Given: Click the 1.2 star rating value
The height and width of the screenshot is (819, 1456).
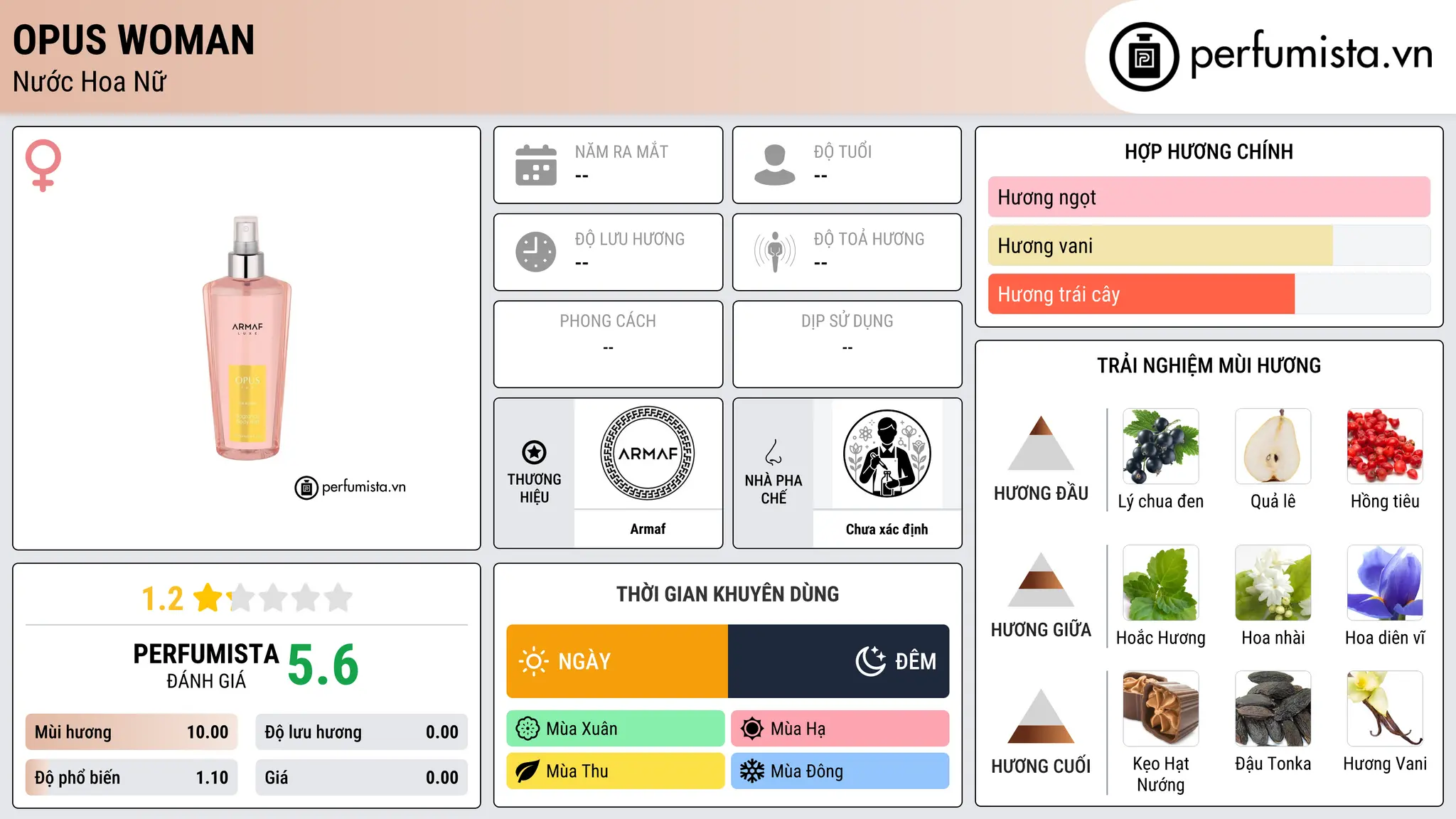Looking at the screenshot, I should coord(163,599).
